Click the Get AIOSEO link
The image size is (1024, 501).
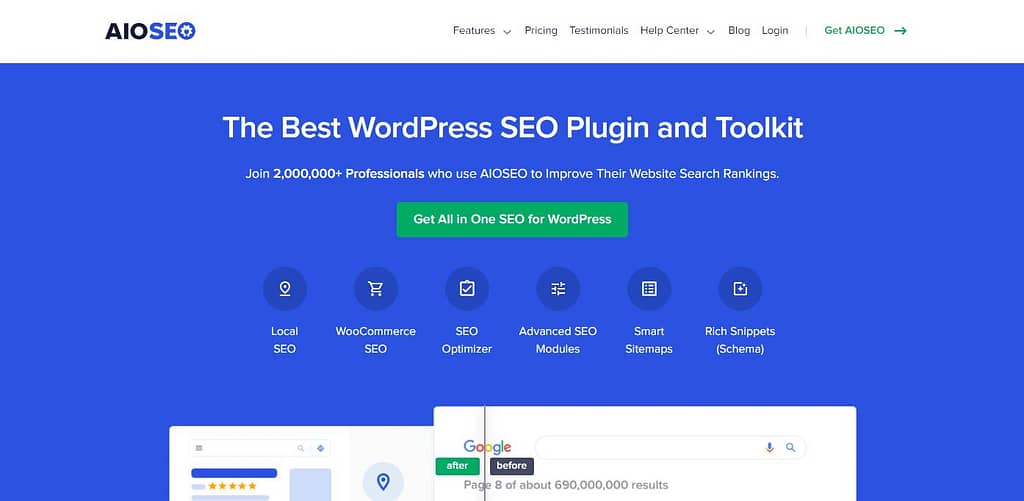[854, 31]
